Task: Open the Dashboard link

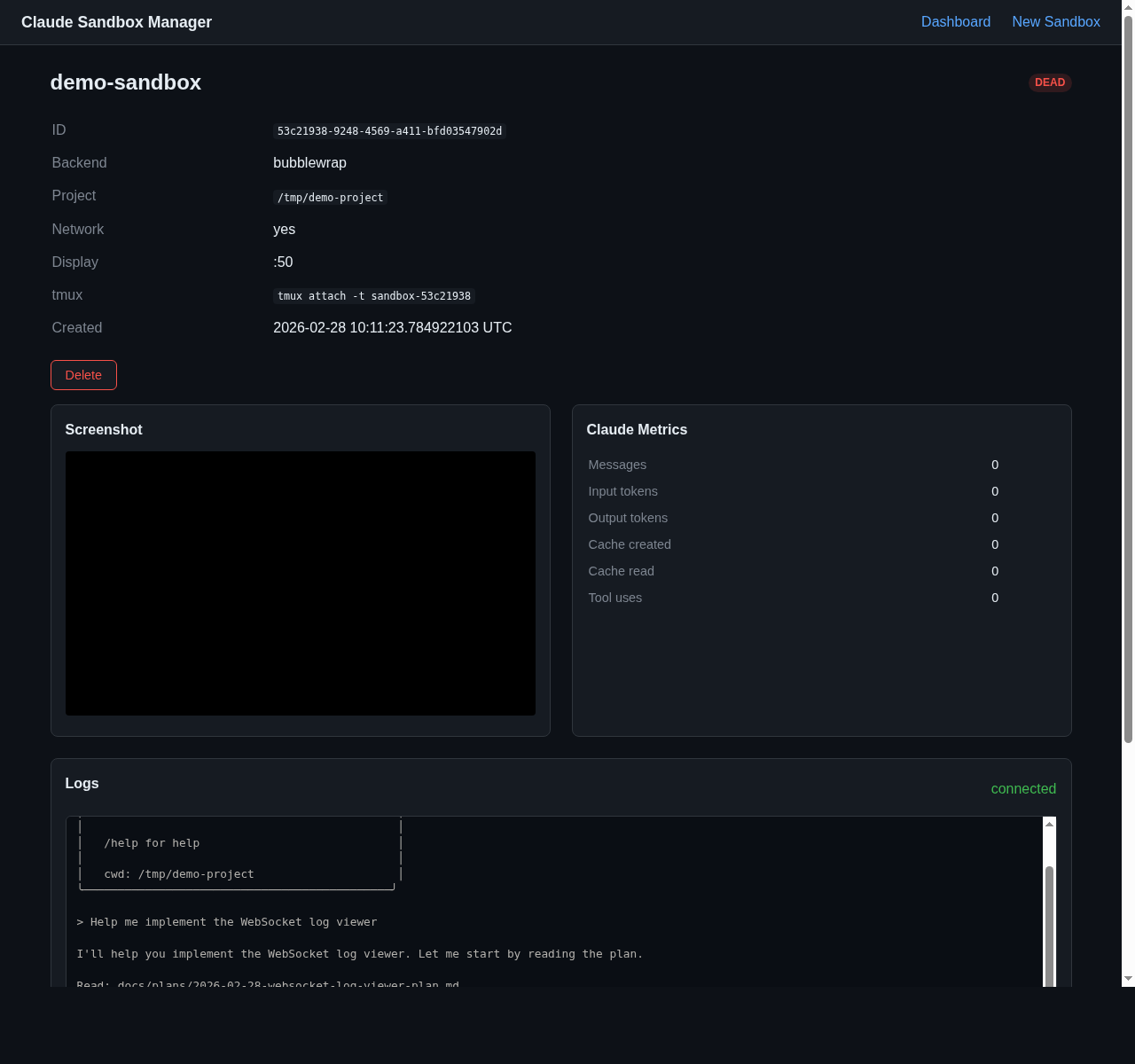Action: click(x=956, y=22)
